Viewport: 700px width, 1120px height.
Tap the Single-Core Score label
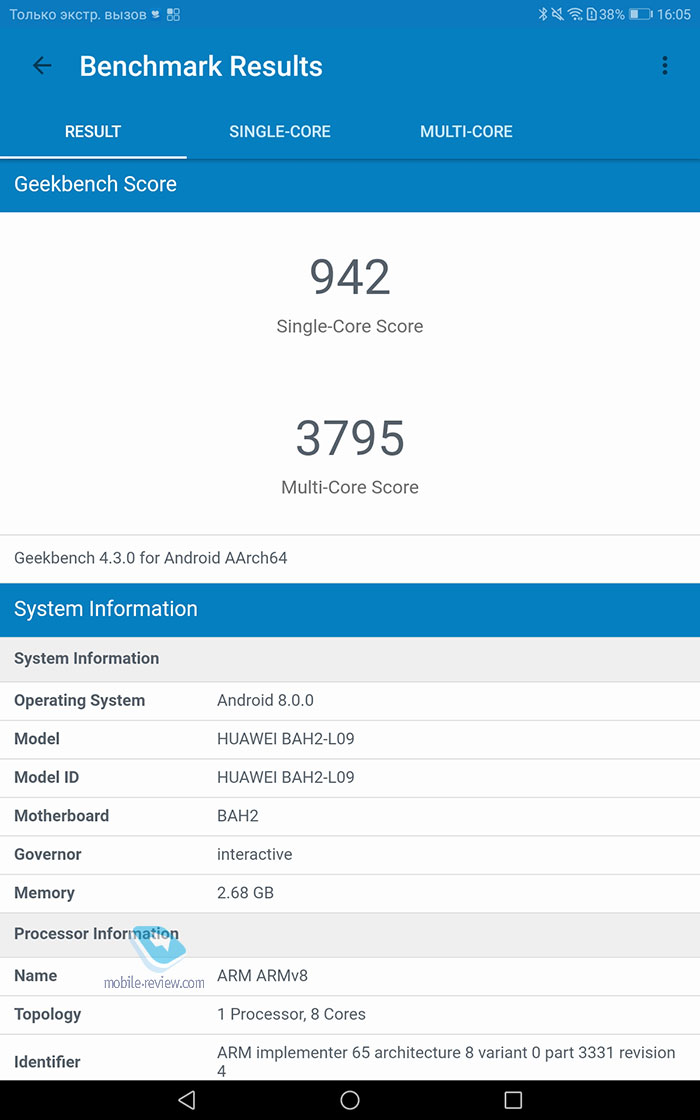coord(350,326)
